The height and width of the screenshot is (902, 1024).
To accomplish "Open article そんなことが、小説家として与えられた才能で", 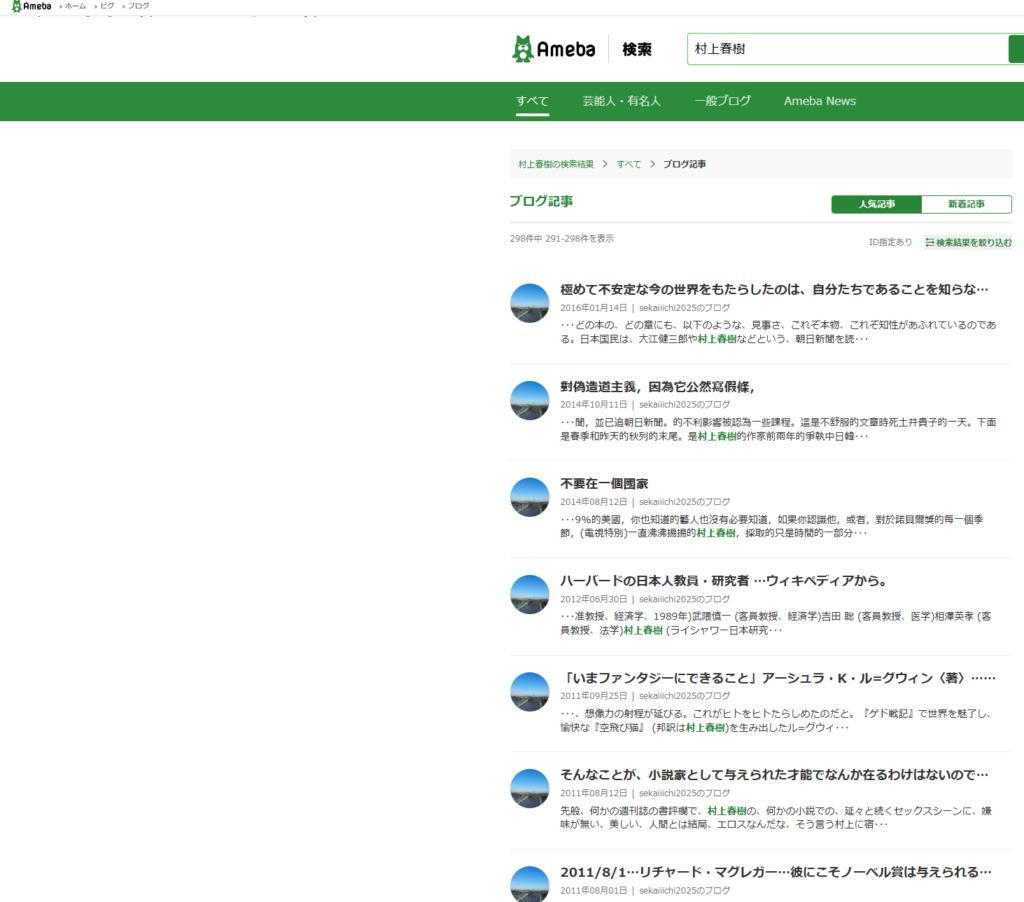I will click(774, 775).
